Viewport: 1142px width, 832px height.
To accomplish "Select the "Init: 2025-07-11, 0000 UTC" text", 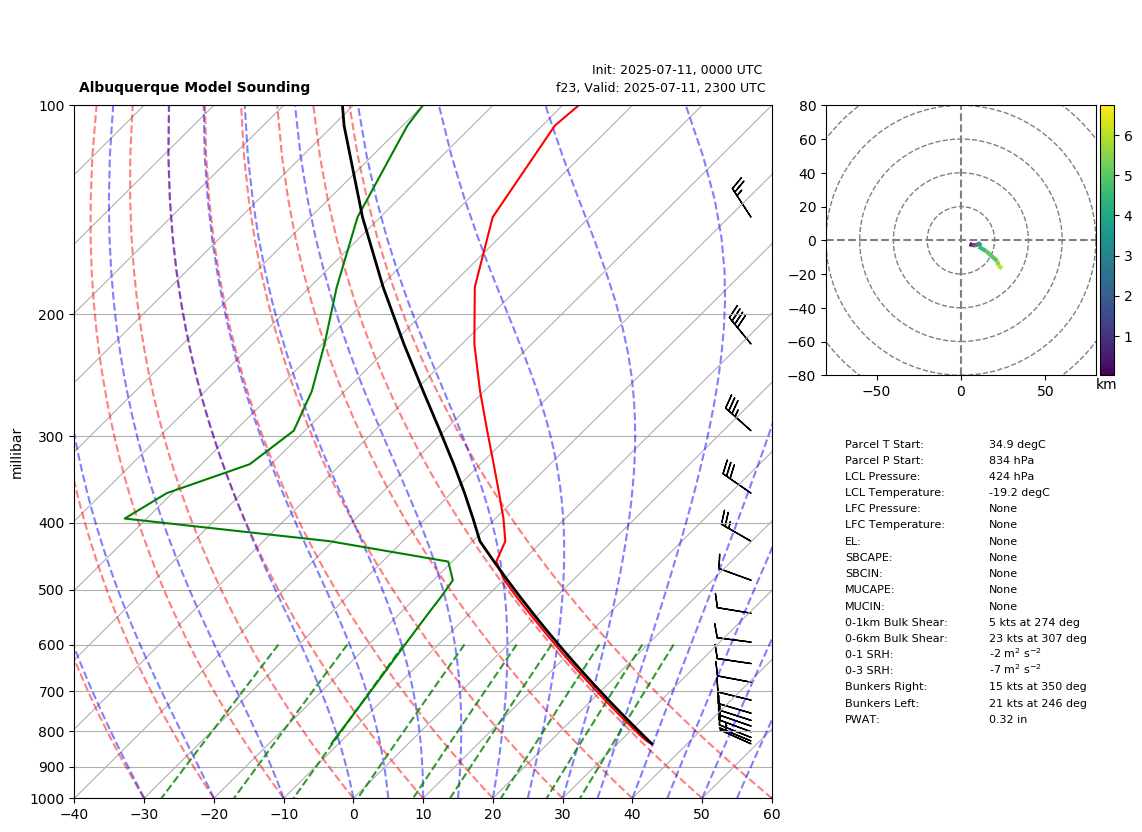I will click(677, 70).
